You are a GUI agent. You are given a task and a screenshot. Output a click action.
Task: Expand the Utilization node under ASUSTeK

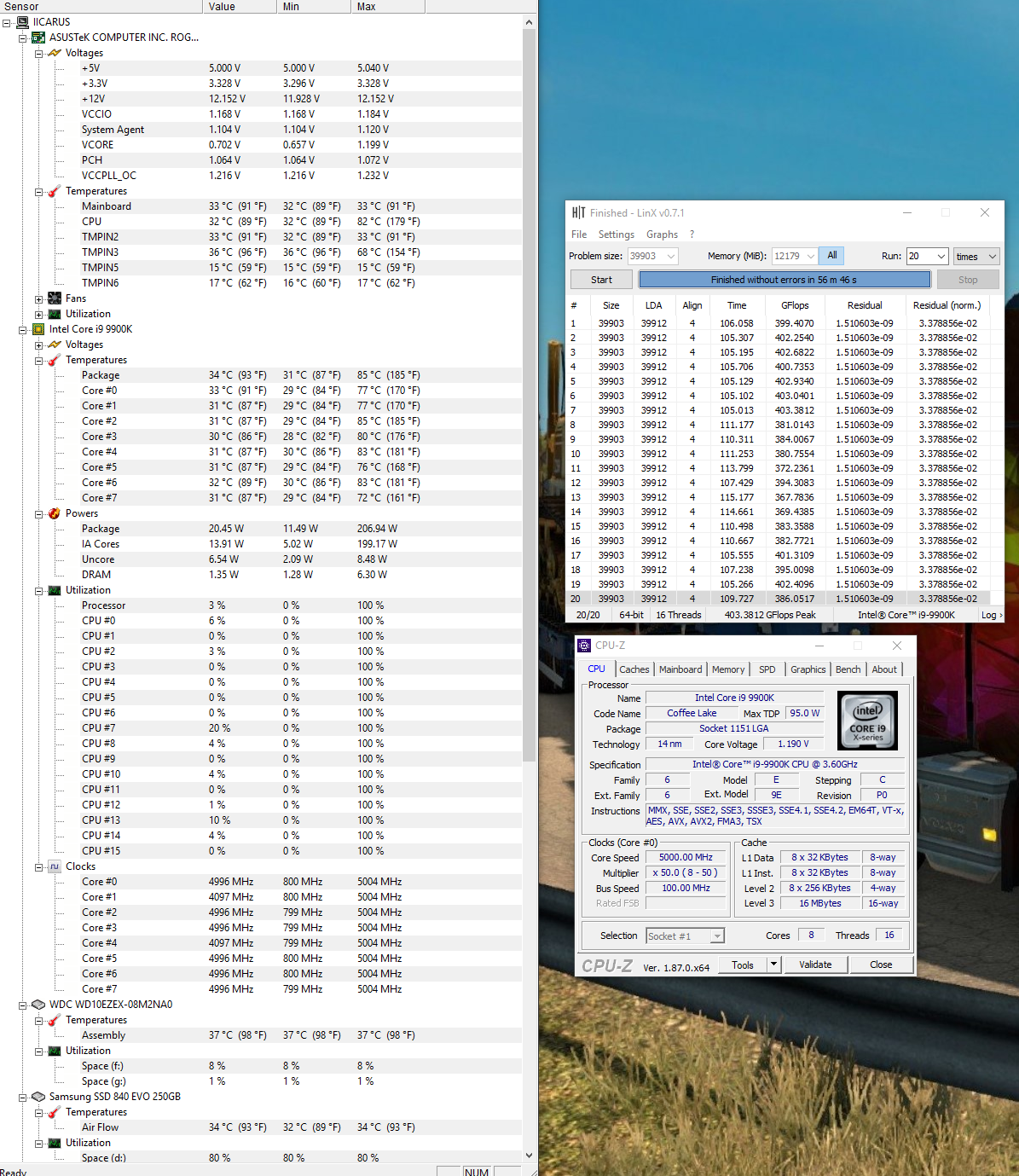(x=39, y=315)
